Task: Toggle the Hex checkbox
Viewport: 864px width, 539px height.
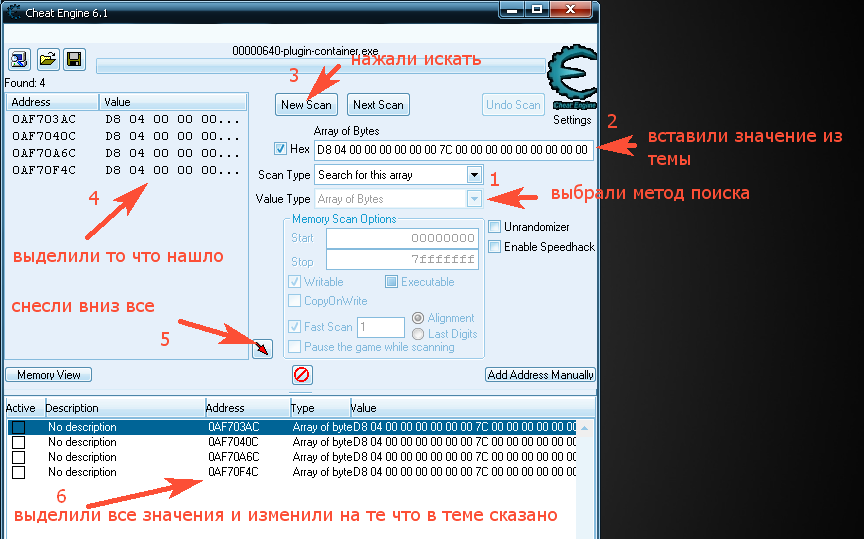Action: pos(280,149)
